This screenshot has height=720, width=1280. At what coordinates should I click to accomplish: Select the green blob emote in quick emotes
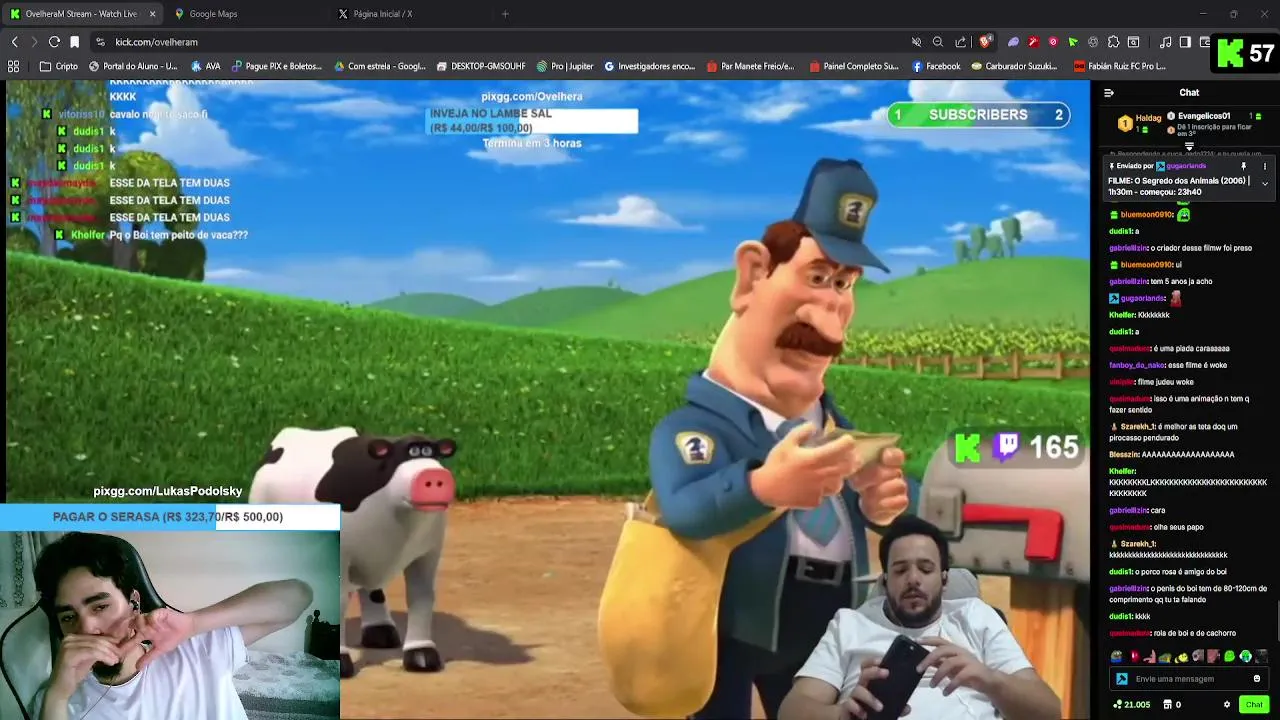click(1230, 657)
